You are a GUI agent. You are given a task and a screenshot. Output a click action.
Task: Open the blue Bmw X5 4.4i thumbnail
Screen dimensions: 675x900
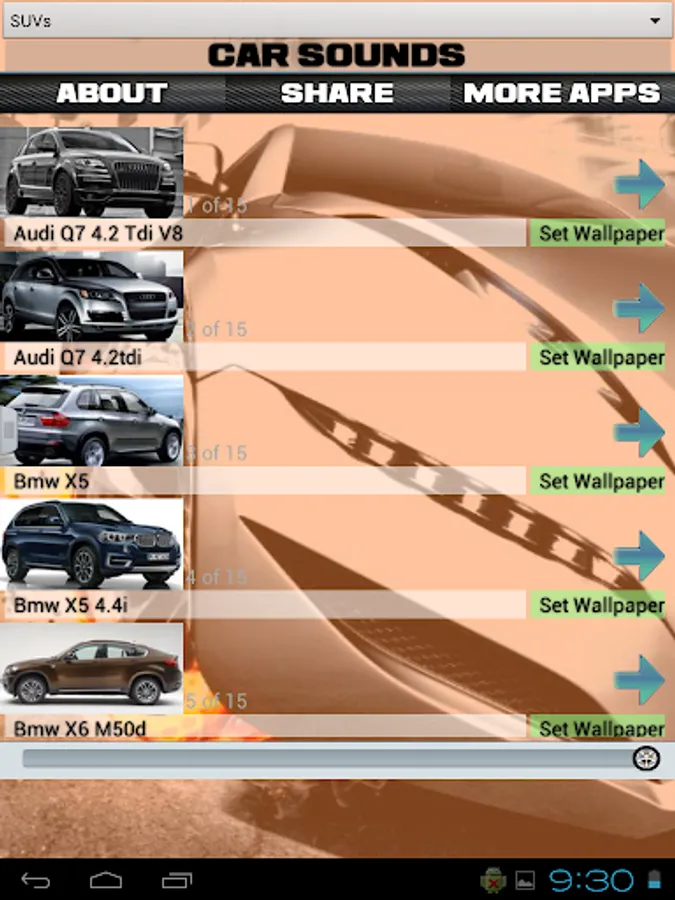(x=92, y=544)
